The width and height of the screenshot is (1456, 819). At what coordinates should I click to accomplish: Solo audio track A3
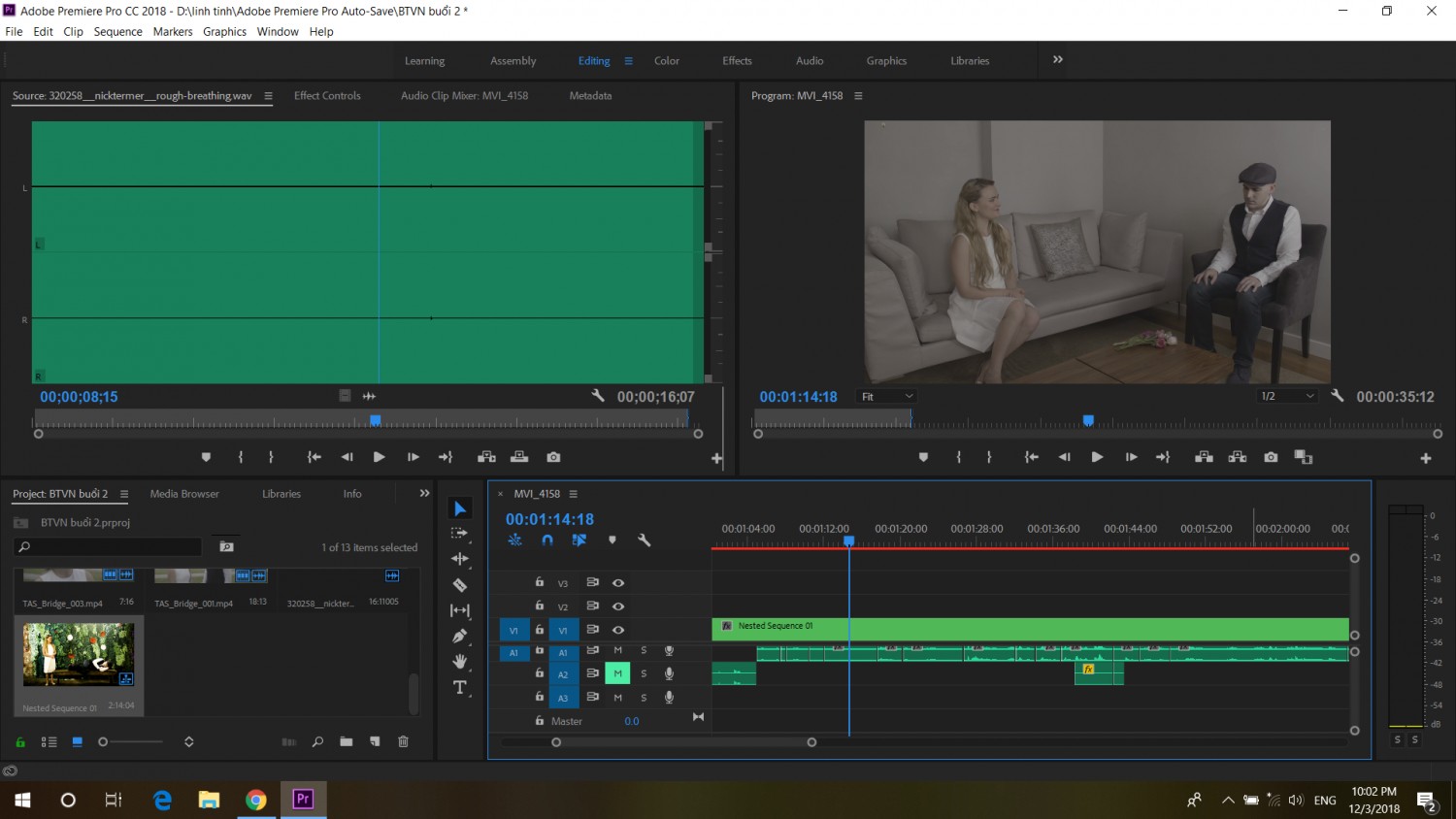tap(644, 698)
